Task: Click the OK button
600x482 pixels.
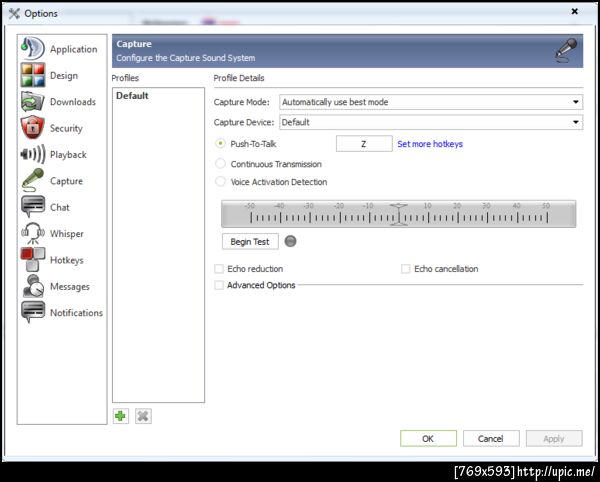Action: coord(428,438)
